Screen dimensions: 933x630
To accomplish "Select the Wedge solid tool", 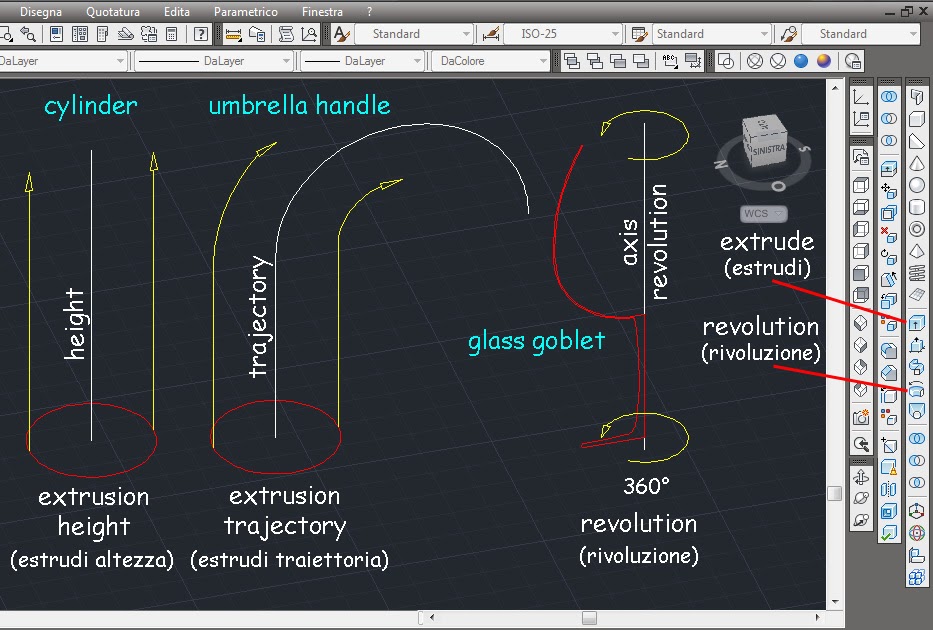I will [x=916, y=141].
